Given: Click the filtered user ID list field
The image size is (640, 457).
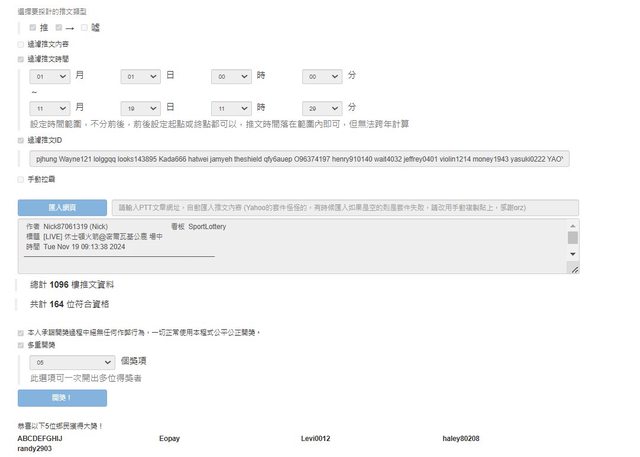Looking at the screenshot, I should [x=300, y=159].
